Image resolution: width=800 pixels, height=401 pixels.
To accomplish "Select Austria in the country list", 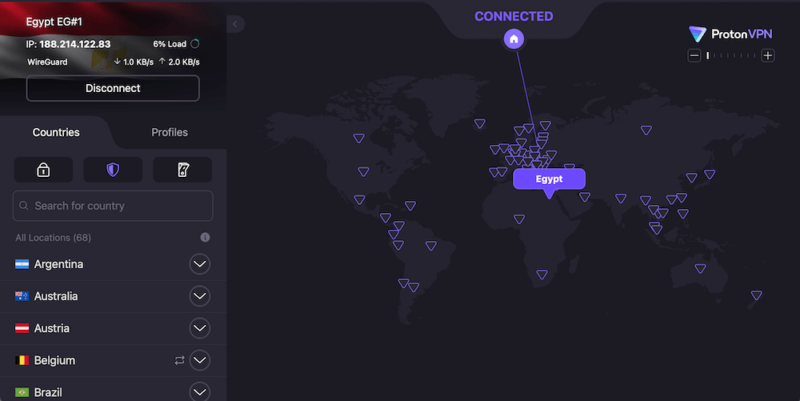I will point(52,328).
